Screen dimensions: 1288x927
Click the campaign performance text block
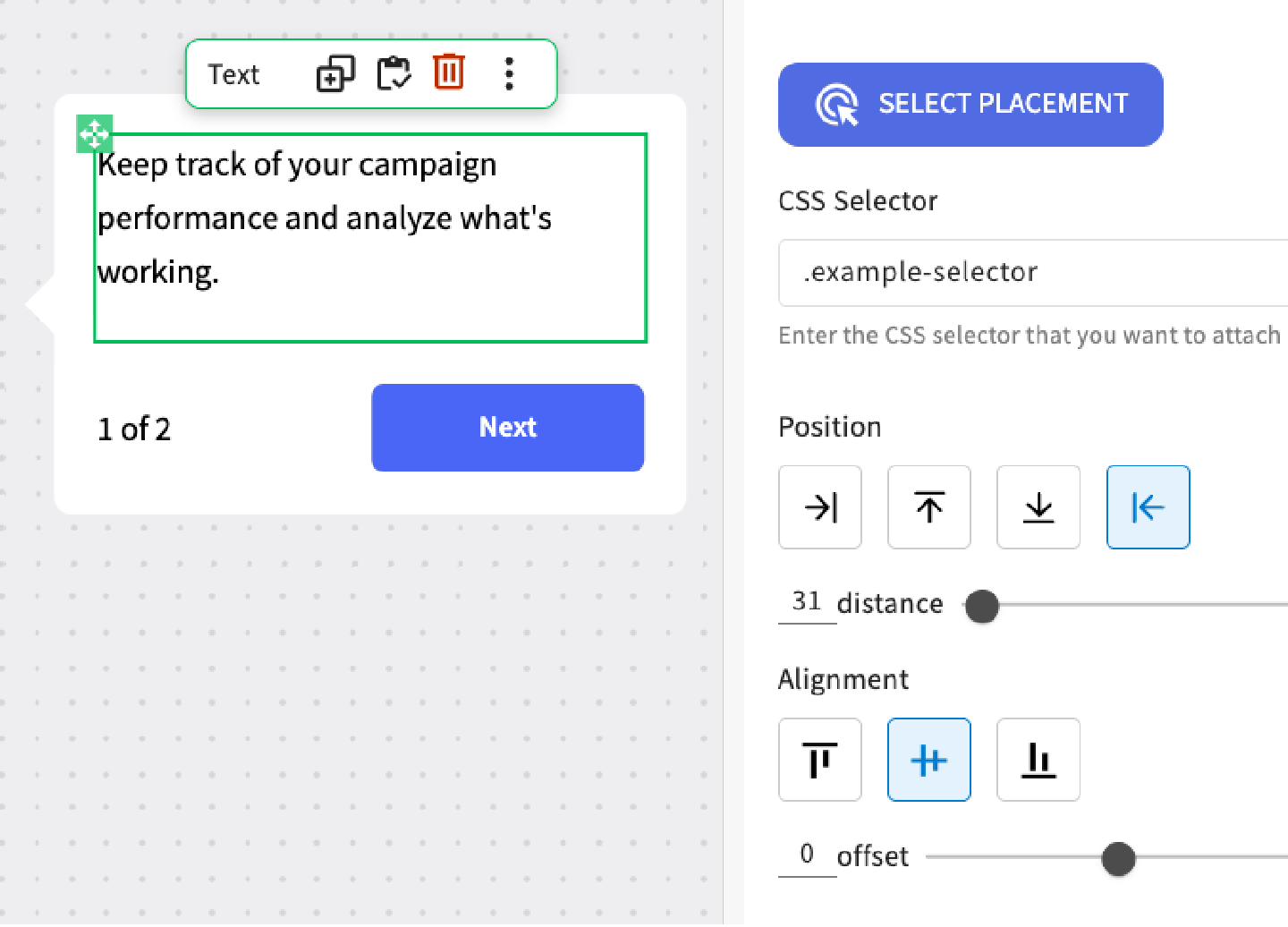click(369, 237)
